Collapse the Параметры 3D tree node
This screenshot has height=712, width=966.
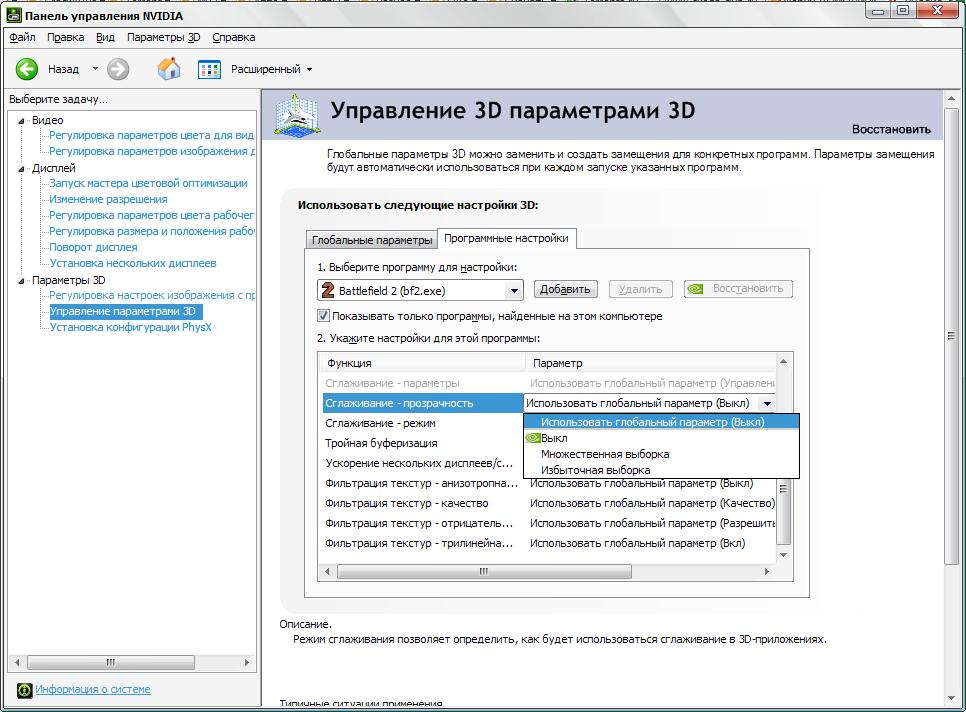(x=22, y=280)
